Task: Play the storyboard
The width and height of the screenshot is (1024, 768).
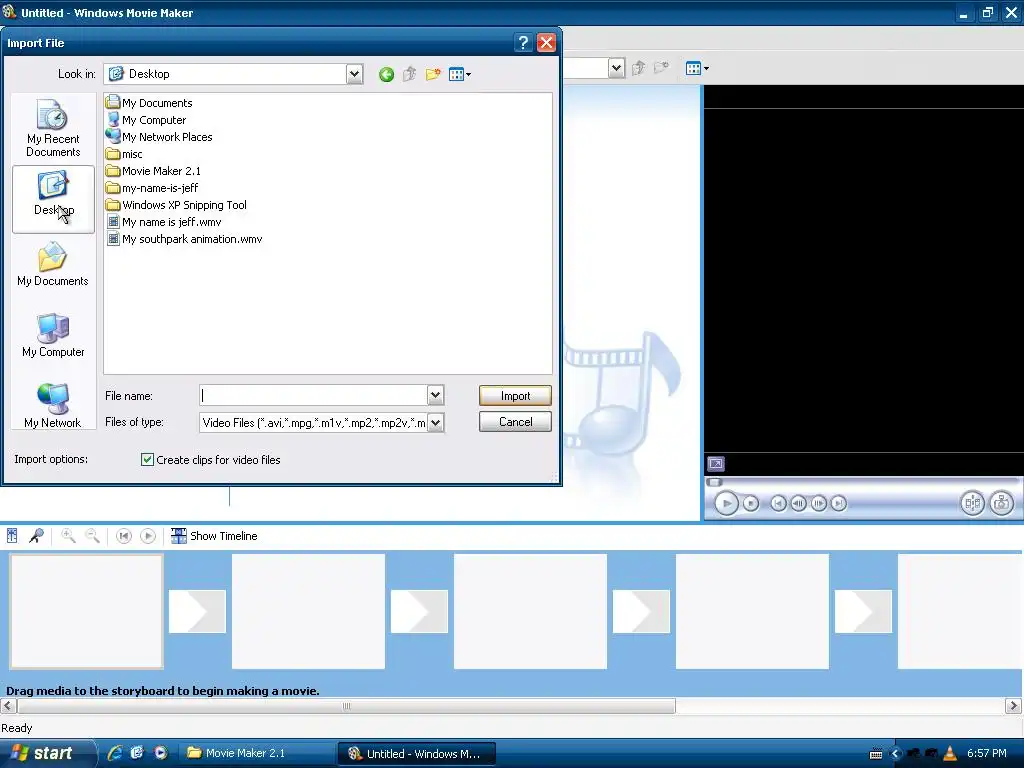Action: (x=148, y=536)
